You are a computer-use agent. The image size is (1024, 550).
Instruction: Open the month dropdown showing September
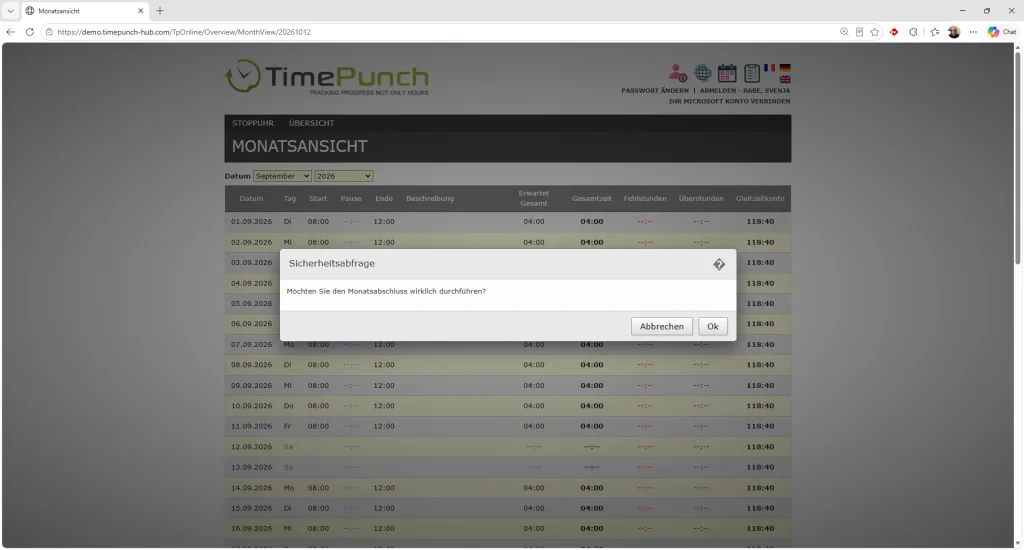coord(282,176)
